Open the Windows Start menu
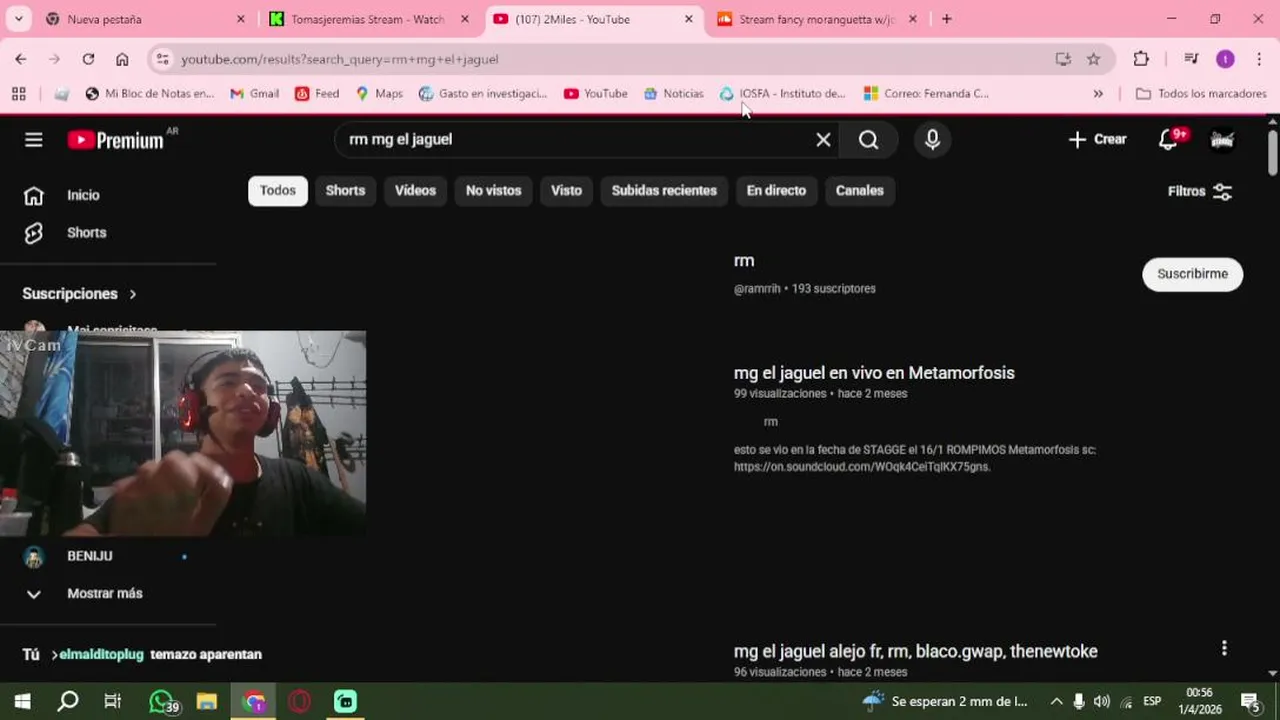 (x=22, y=701)
